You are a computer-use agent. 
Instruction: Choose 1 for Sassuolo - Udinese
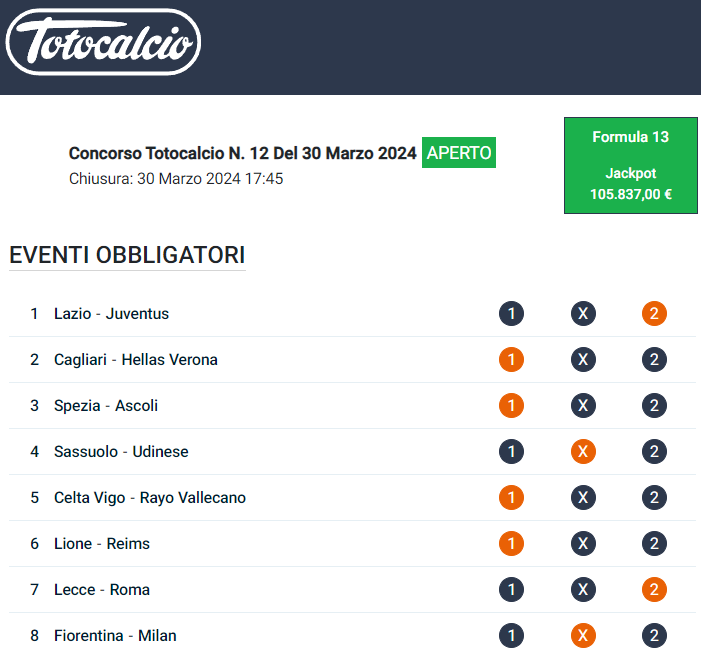point(511,452)
